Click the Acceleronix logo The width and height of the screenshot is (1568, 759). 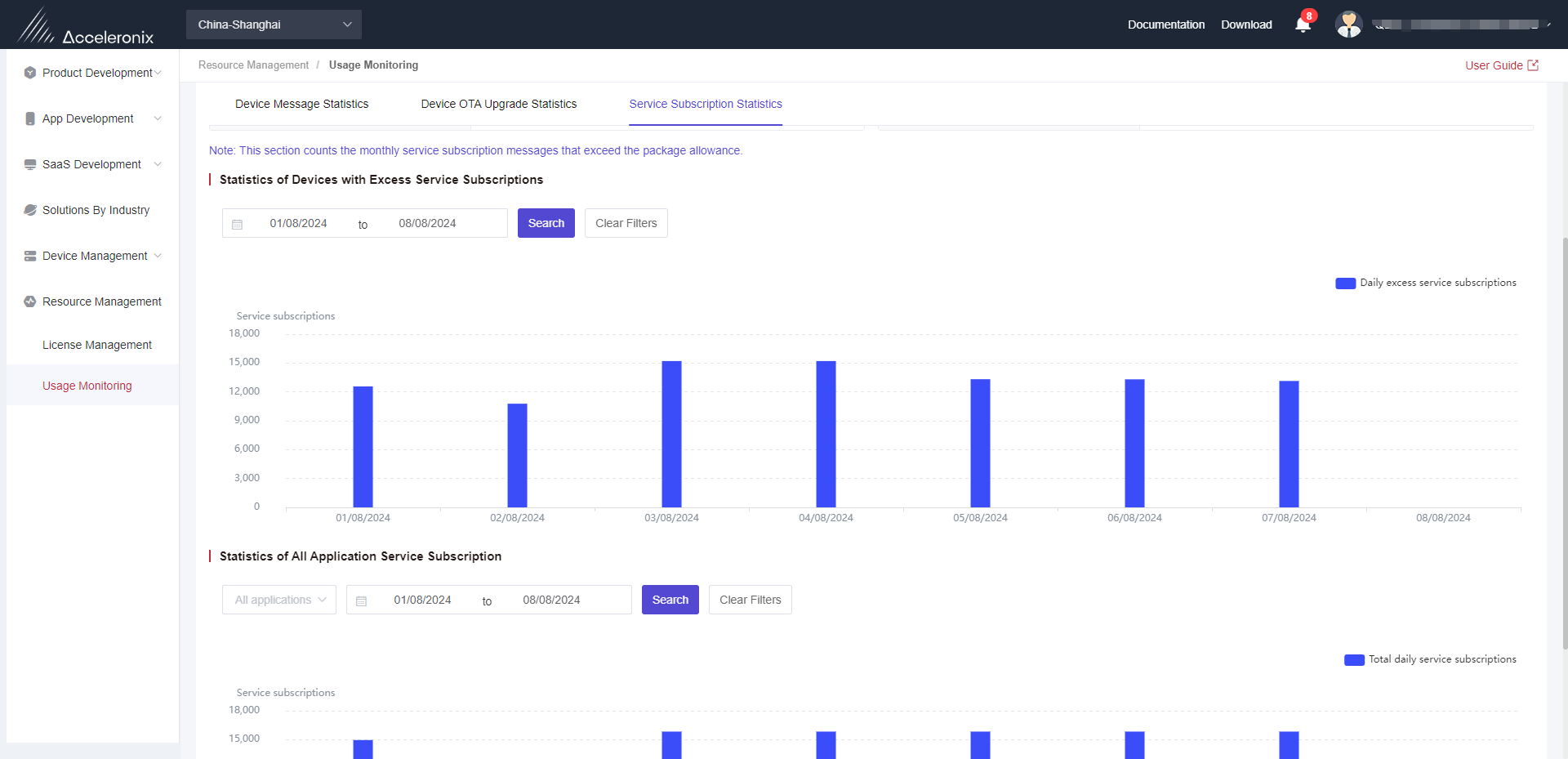[x=85, y=26]
